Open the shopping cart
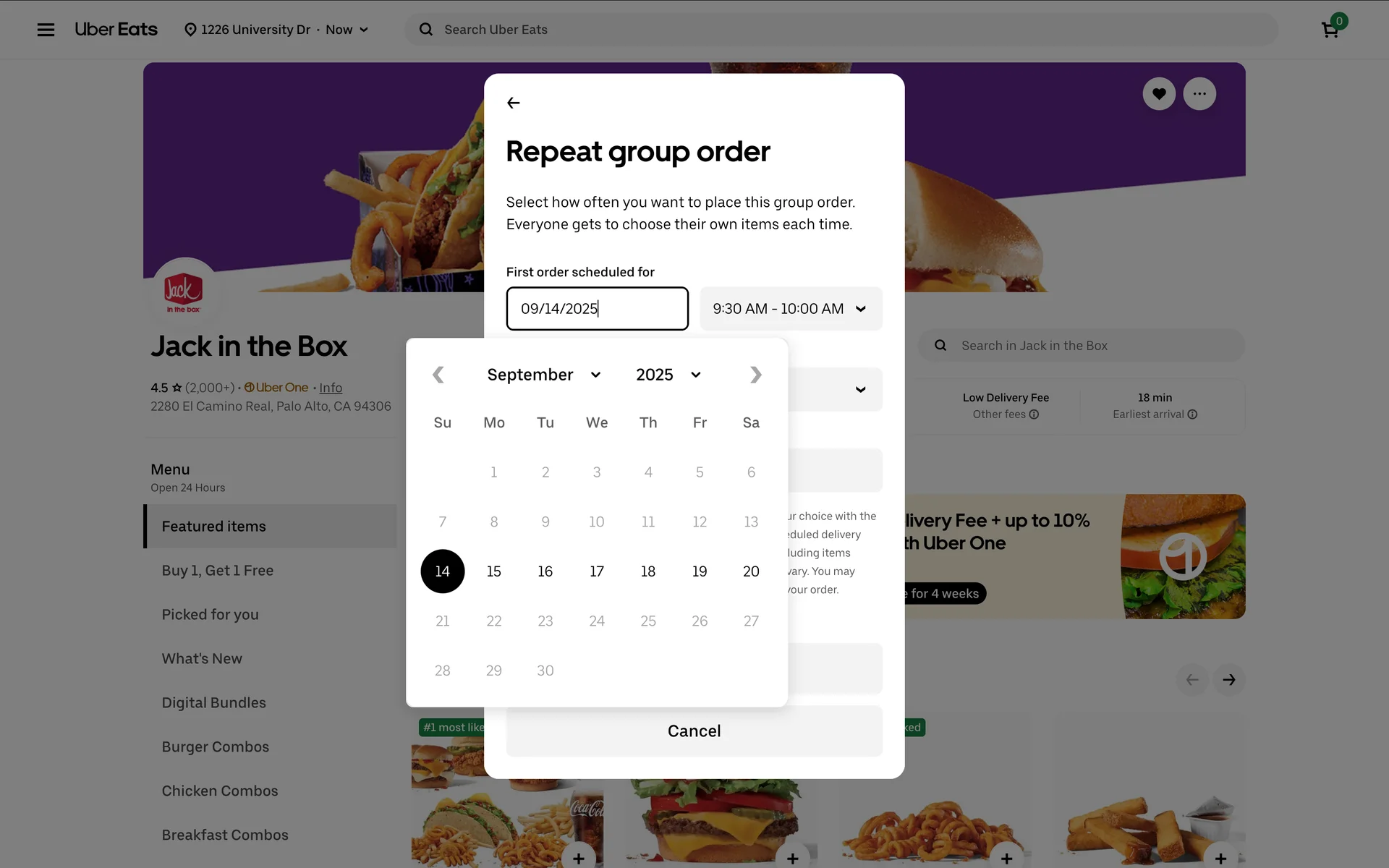 [x=1330, y=30]
